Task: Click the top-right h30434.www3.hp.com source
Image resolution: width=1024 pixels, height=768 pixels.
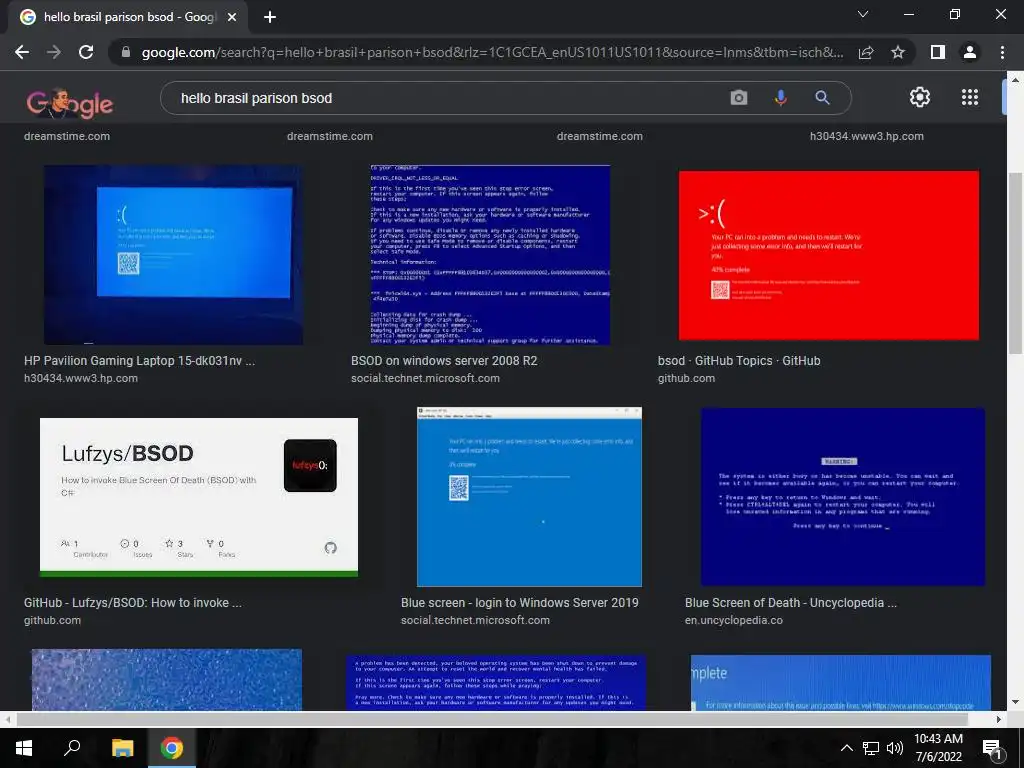Action: [x=867, y=136]
